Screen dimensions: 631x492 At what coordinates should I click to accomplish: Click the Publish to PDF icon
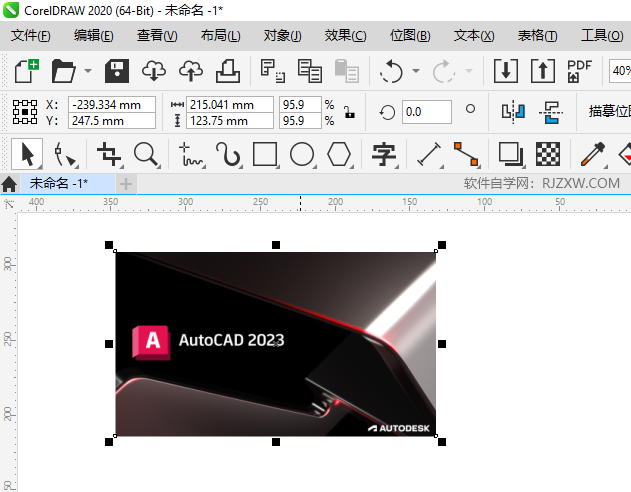tap(579, 71)
